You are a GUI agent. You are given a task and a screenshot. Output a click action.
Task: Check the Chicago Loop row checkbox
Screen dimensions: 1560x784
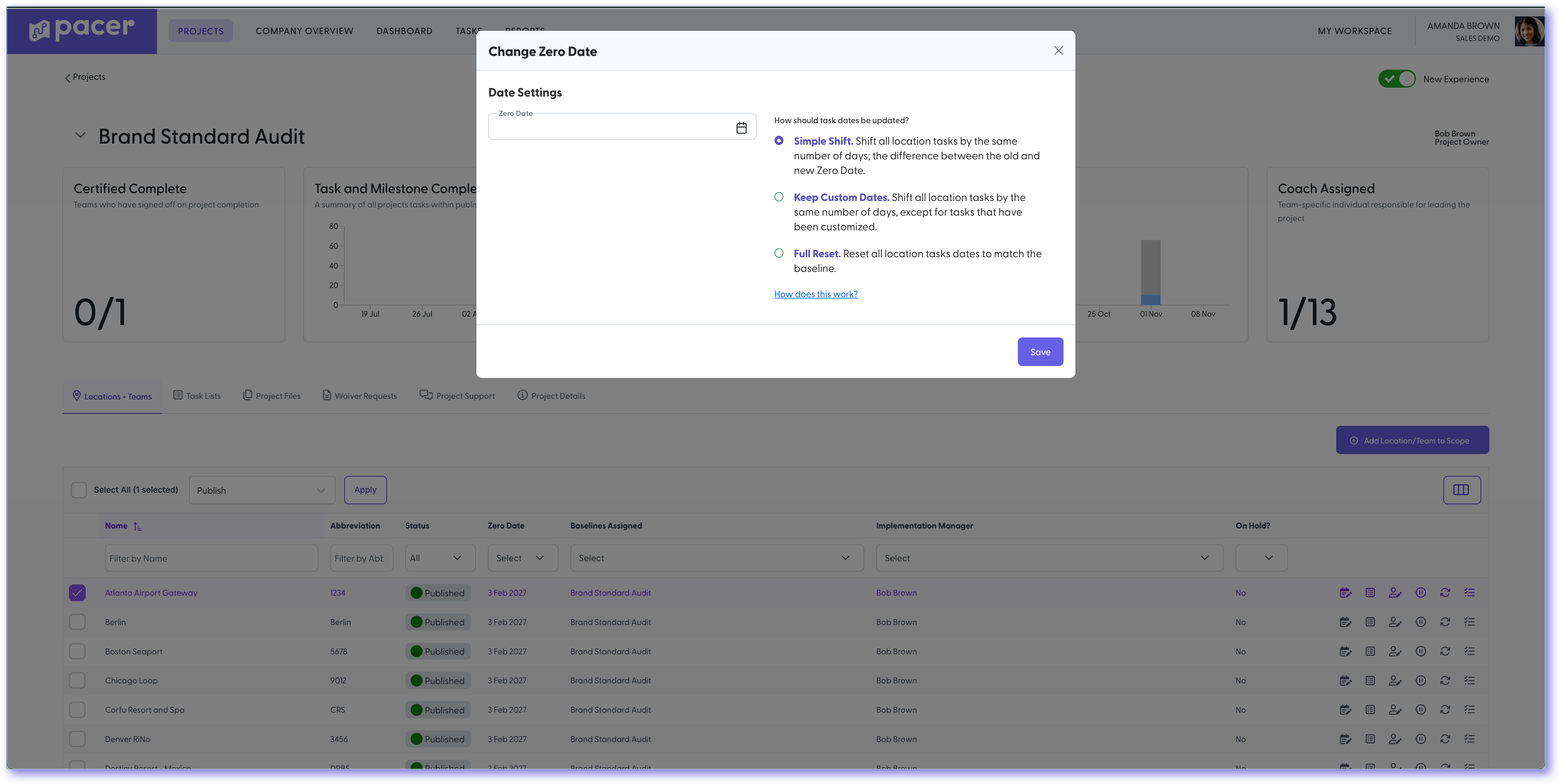click(x=77, y=681)
